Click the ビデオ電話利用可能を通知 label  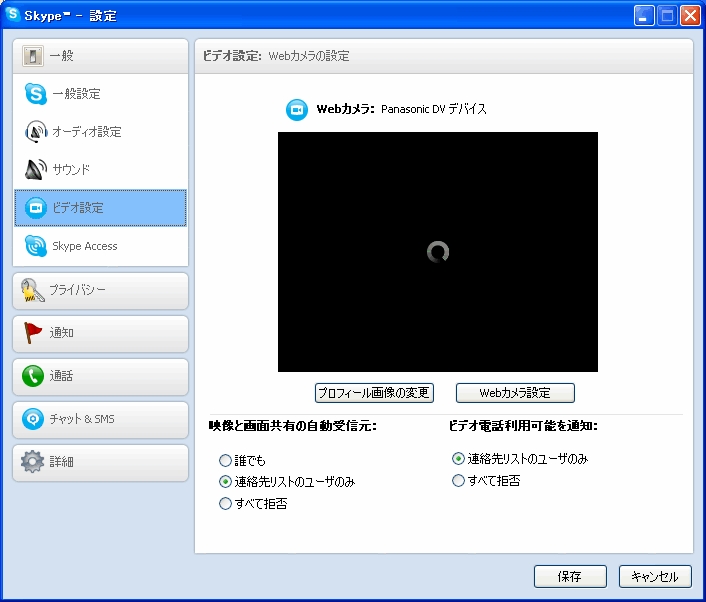[x=523, y=425]
